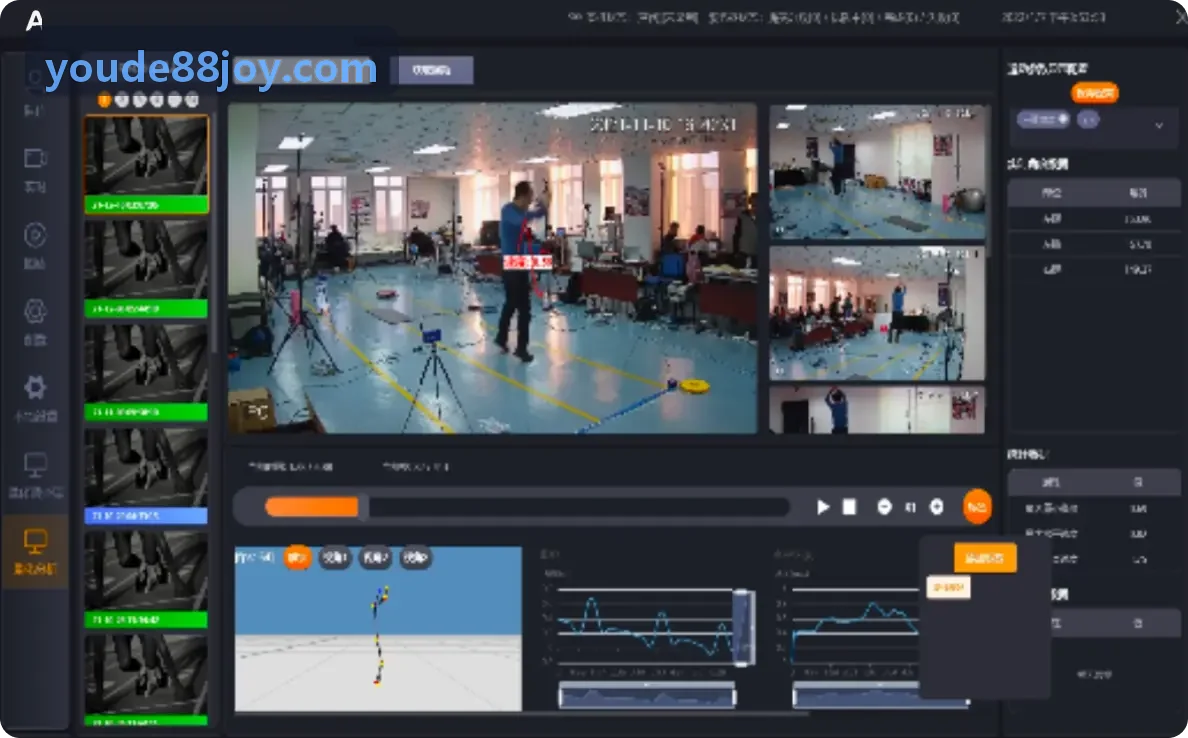
Task: Select the second page dot above thumbnails
Action: (122, 100)
